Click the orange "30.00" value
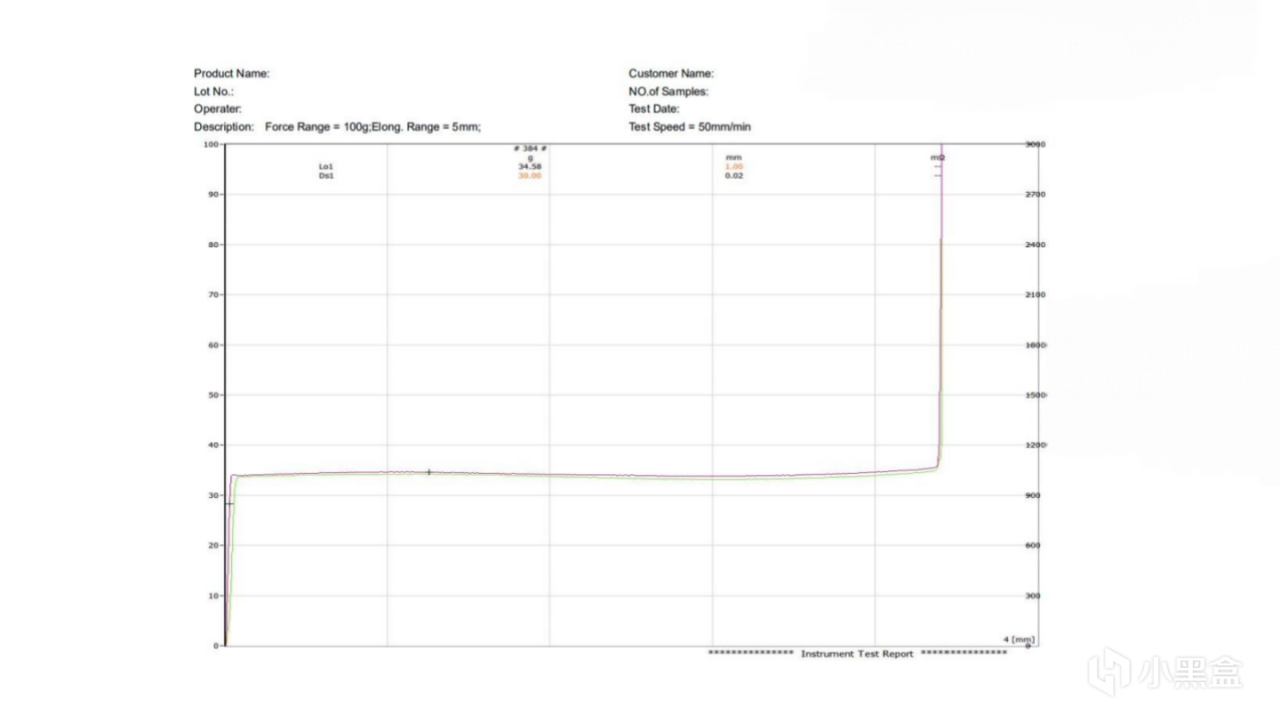Screen dimensions: 1280x715 pyautogui.click(x=530, y=176)
